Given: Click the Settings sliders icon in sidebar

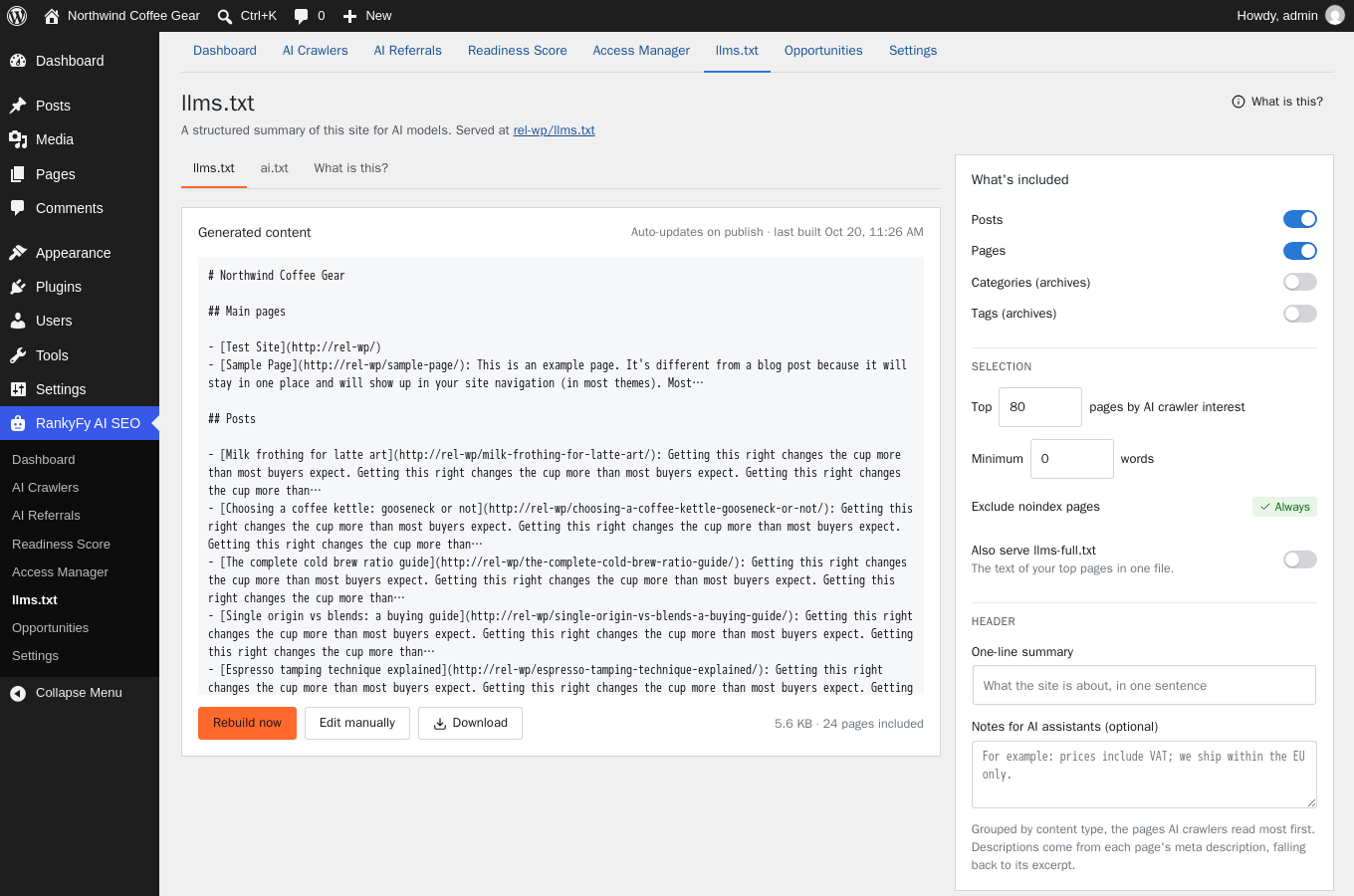Looking at the screenshot, I should point(18,389).
